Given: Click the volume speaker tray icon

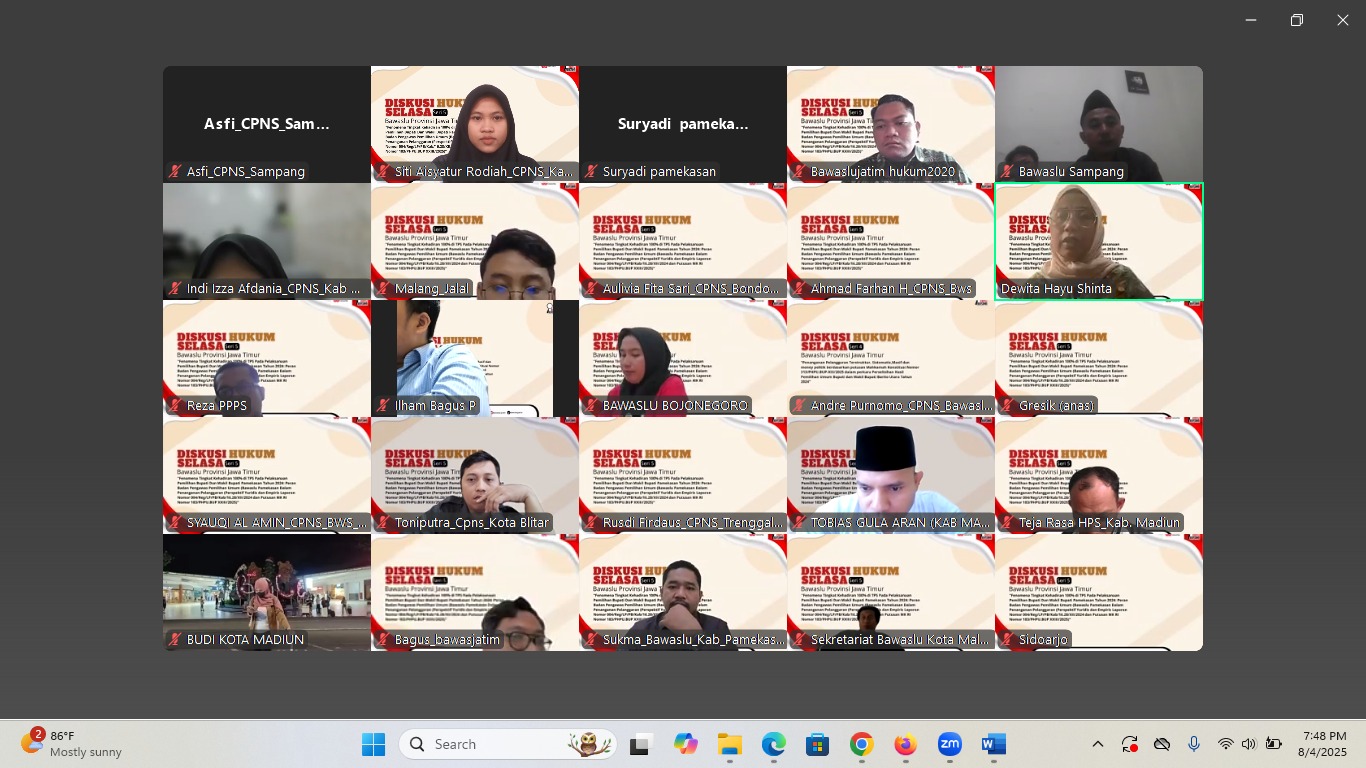Looking at the screenshot, I should pyautogui.click(x=1248, y=745).
